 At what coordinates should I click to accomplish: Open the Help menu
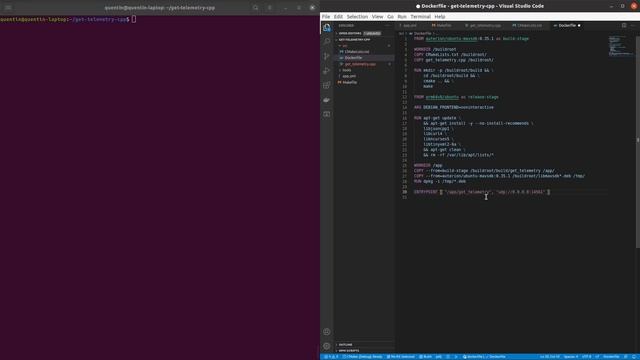(440, 17)
